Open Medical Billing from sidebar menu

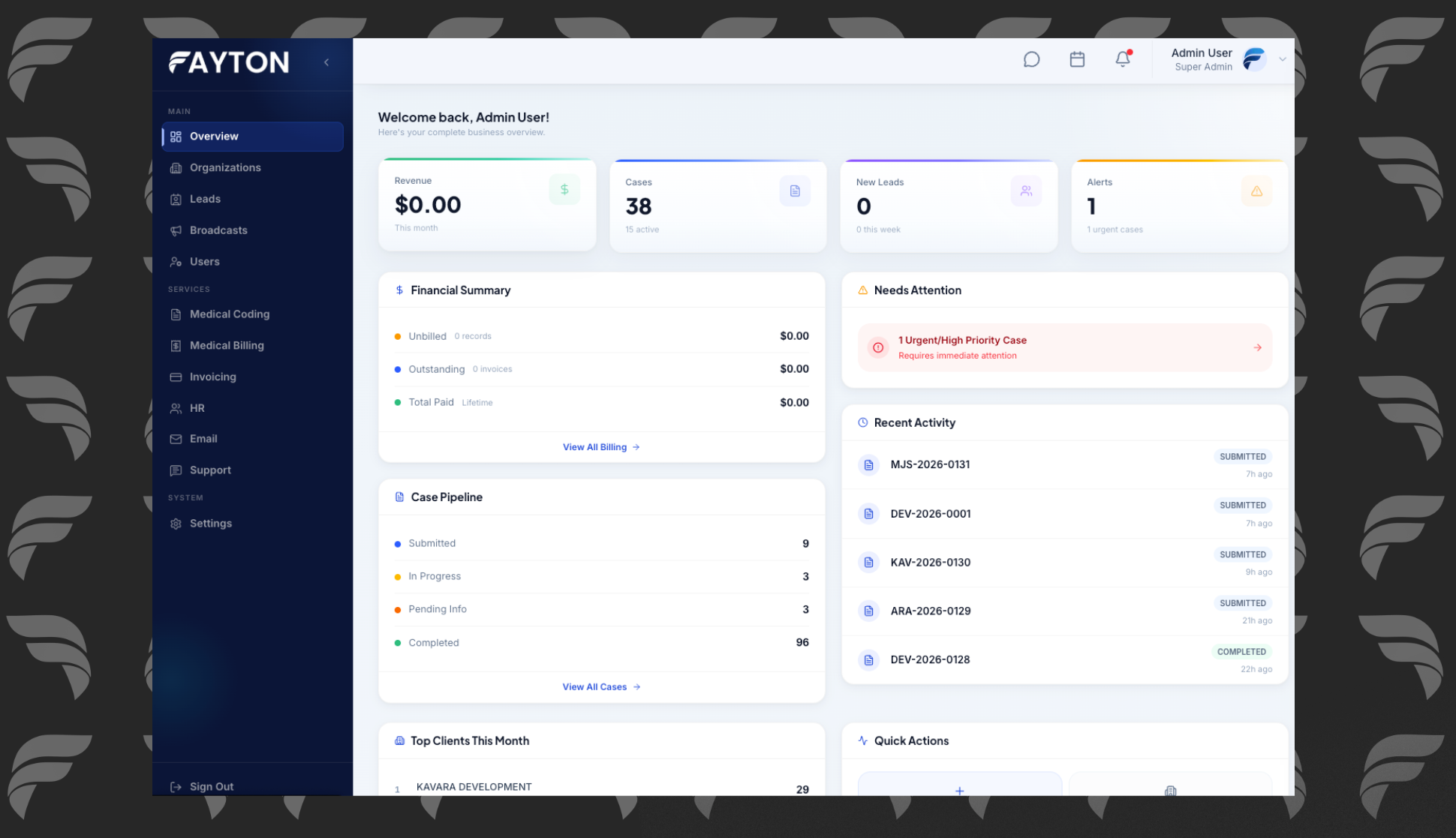click(227, 345)
